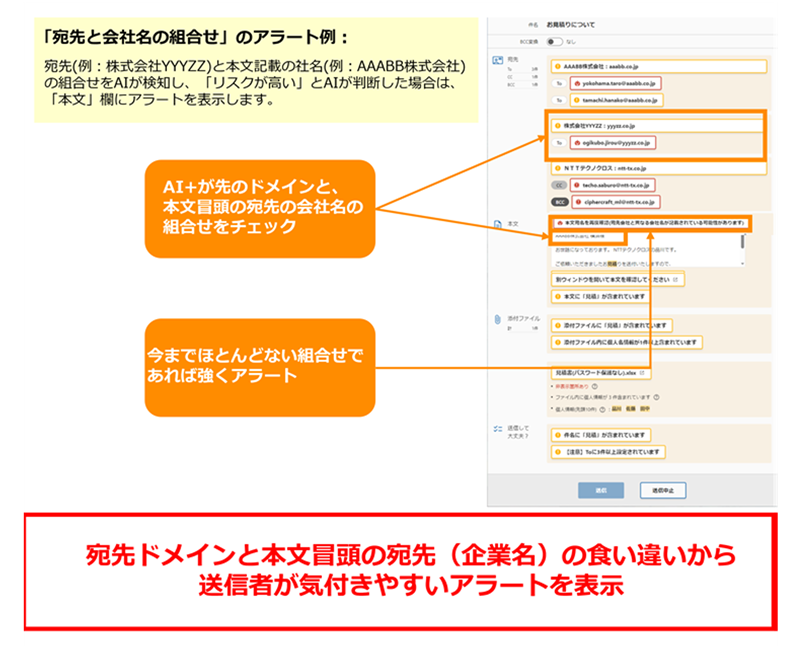The width and height of the screenshot is (800, 654).
Task: Click warning icon on AAABB株式会社 header
Action: point(557,66)
